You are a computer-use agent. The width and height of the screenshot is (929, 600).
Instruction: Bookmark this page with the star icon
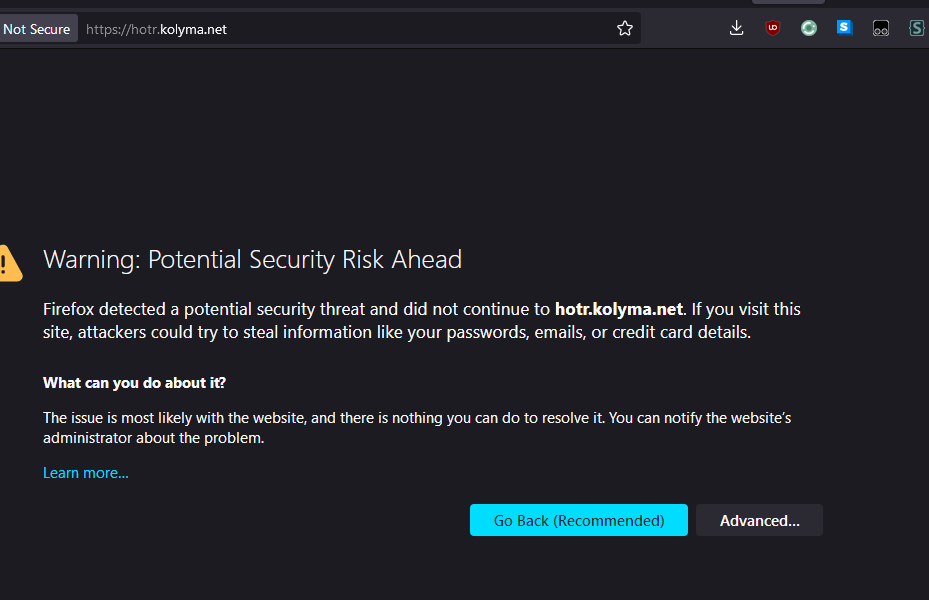pos(625,29)
